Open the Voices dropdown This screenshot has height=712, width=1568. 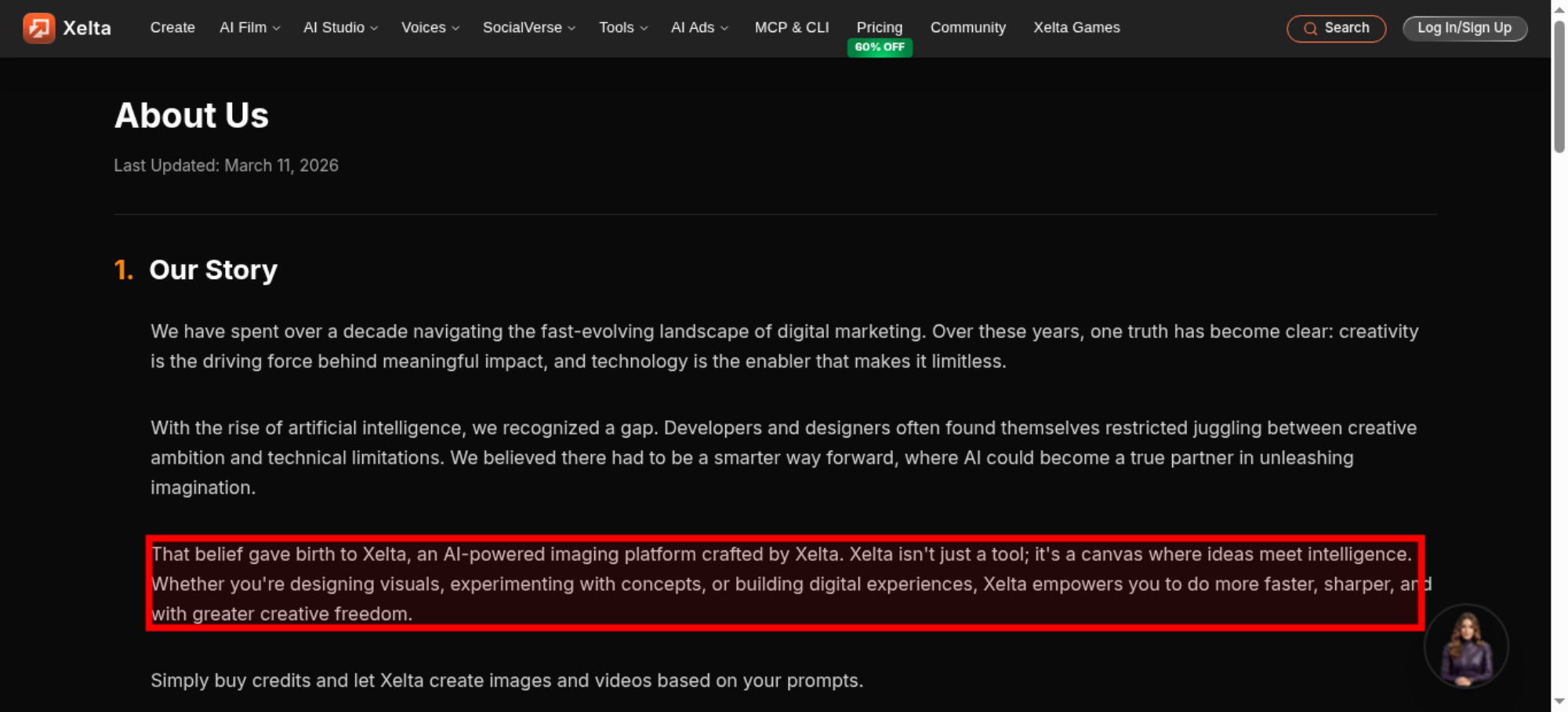(x=430, y=27)
